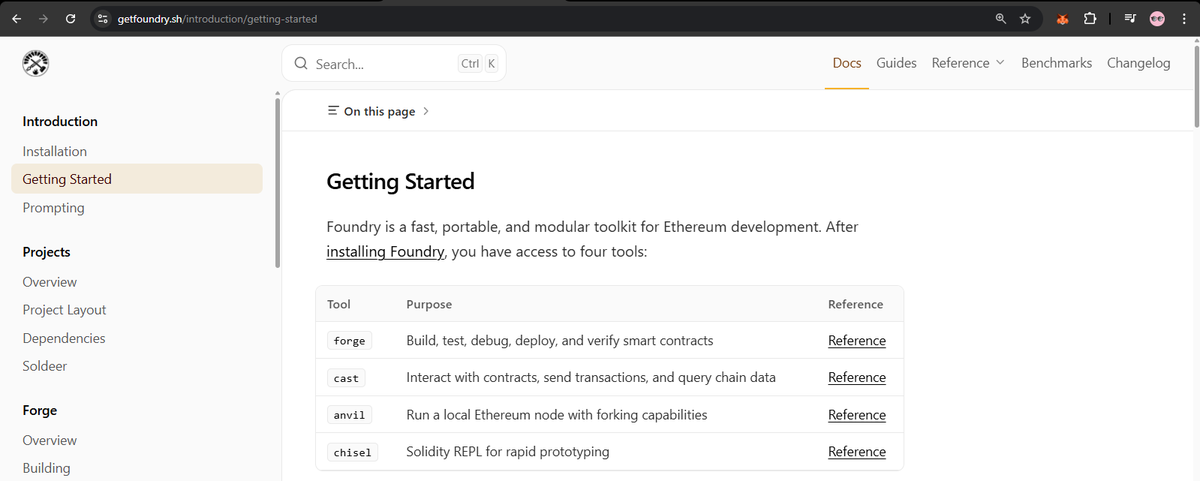Image resolution: width=1200 pixels, height=481 pixels.
Task: Reload the page
Action: point(70,19)
